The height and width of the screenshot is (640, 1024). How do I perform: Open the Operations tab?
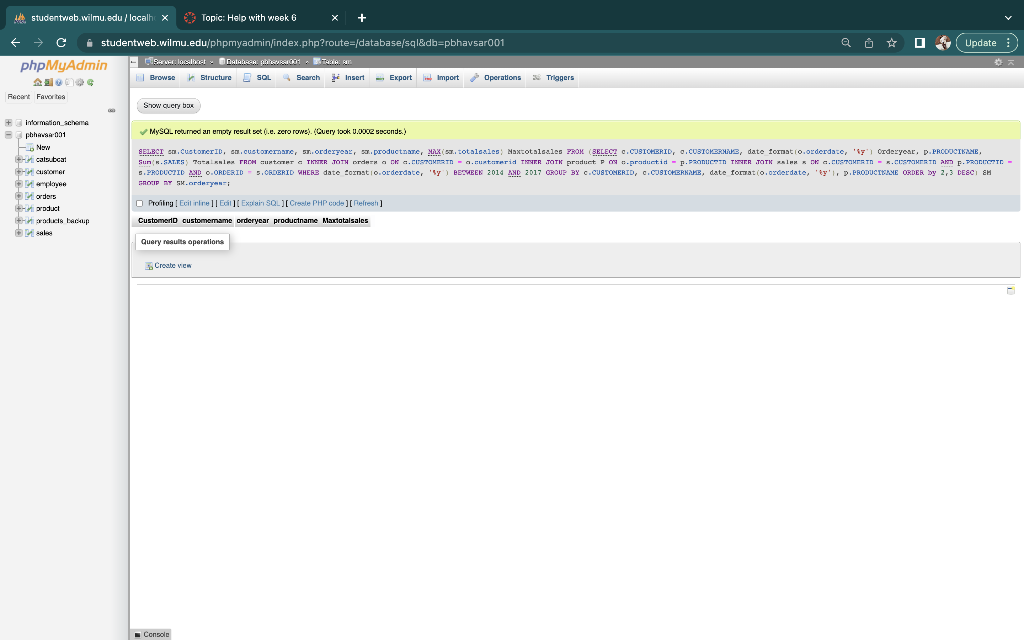[495, 78]
